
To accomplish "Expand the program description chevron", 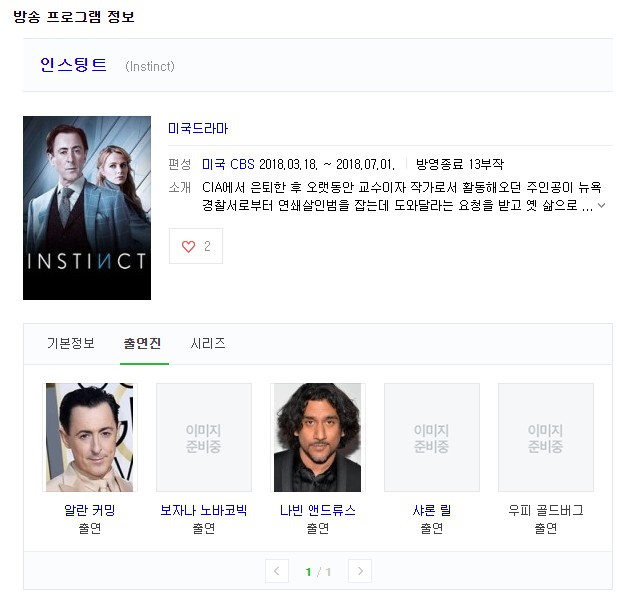I will click(x=602, y=207).
